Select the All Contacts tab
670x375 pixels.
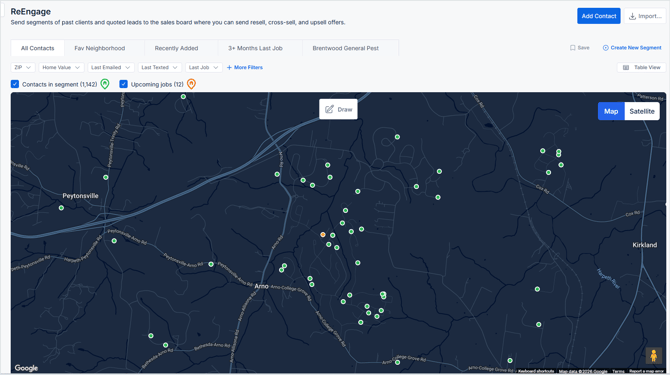38,48
